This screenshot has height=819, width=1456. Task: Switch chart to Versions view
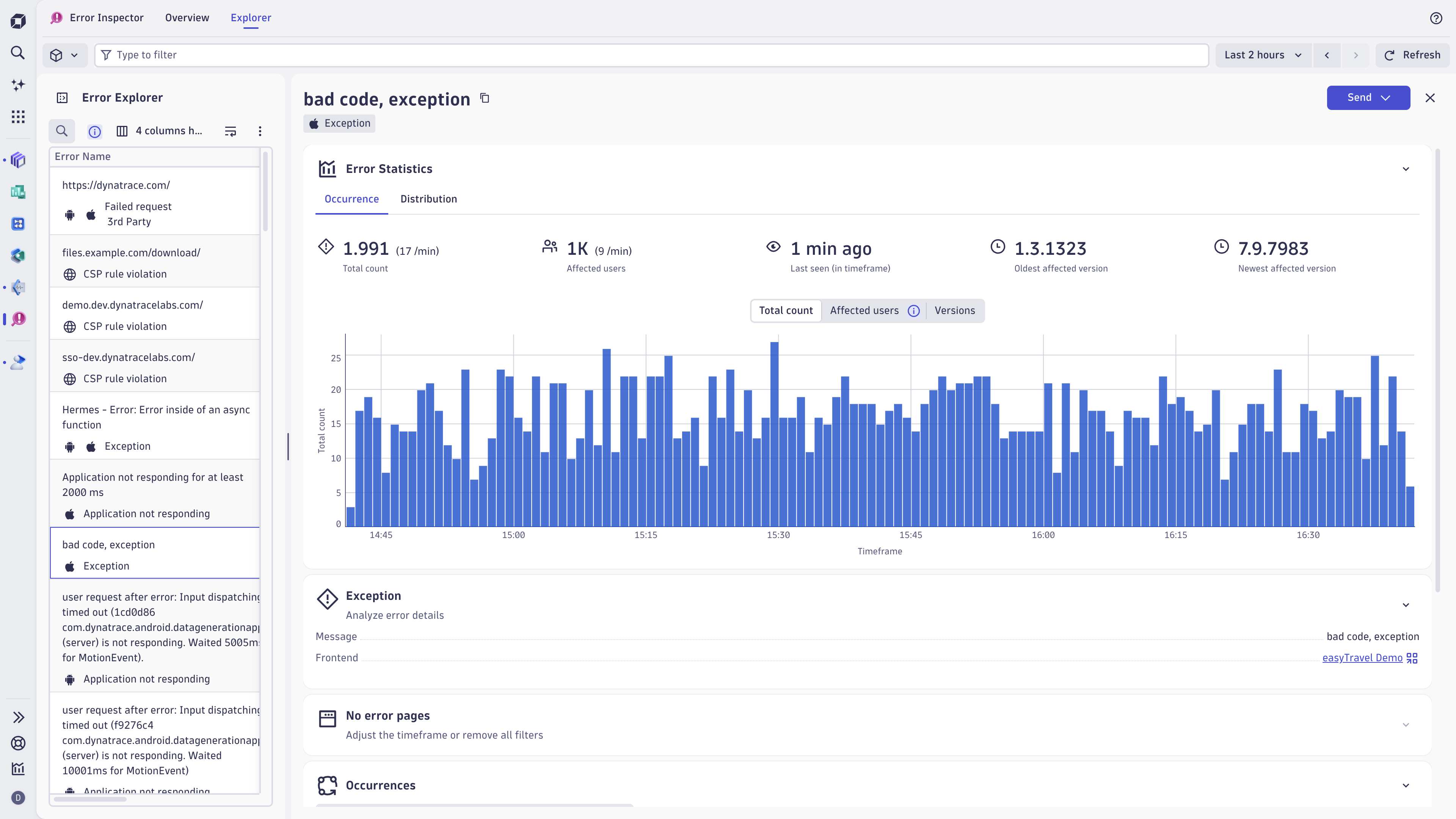(954, 310)
